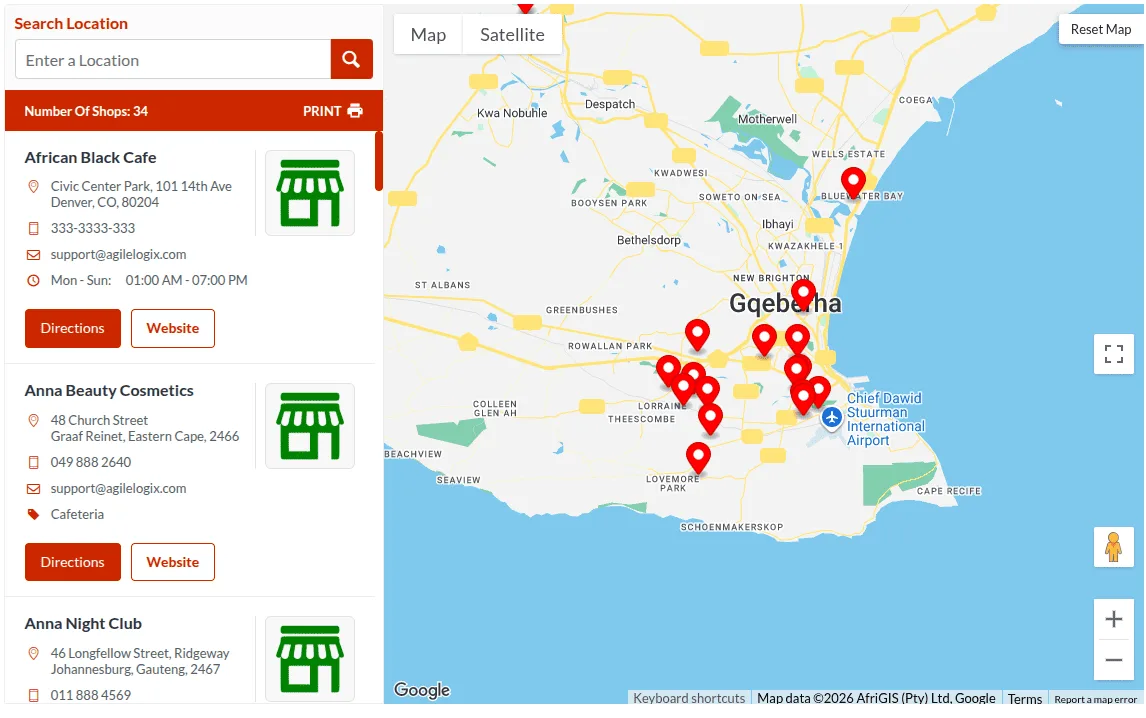Select Anna Night Club store title
The width and height of the screenshot is (1146, 718).
[x=83, y=624]
